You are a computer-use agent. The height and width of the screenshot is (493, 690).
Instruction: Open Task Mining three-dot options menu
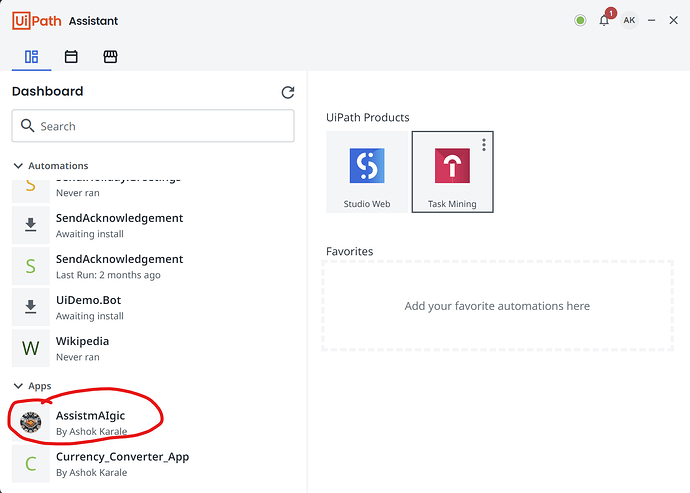[x=484, y=145]
